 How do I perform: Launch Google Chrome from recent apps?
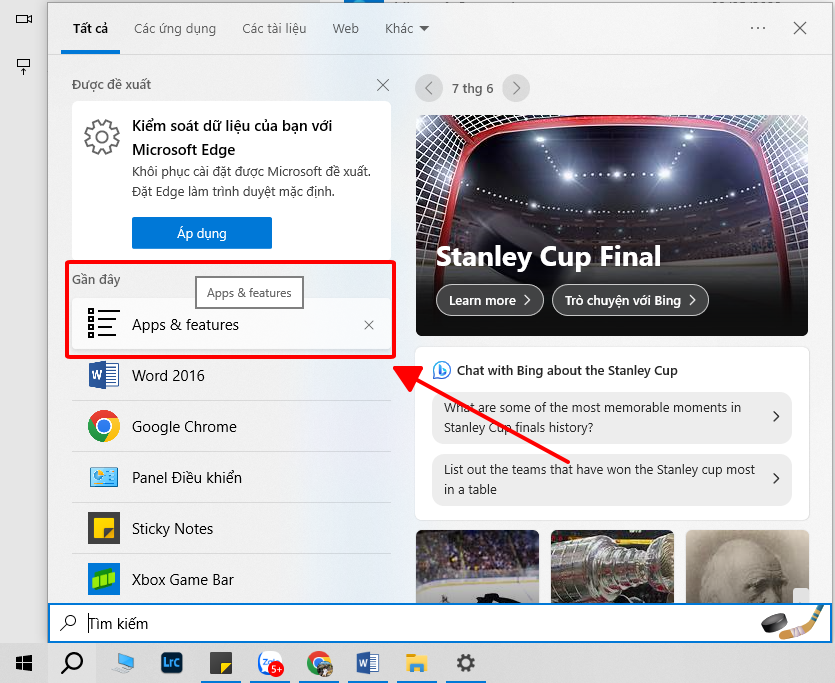(x=231, y=426)
